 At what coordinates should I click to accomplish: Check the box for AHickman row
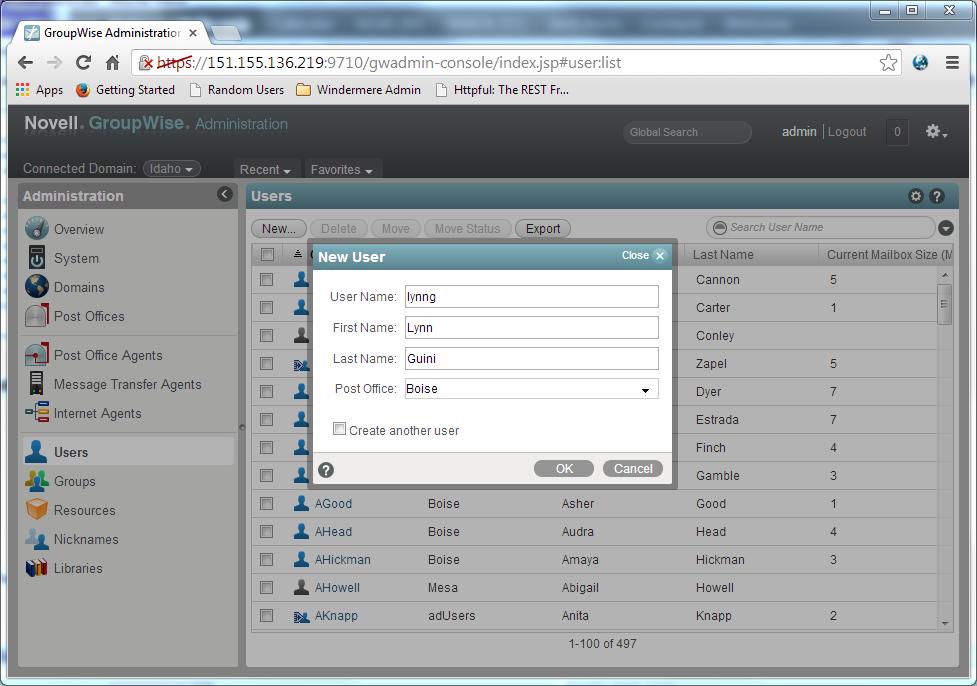267,559
